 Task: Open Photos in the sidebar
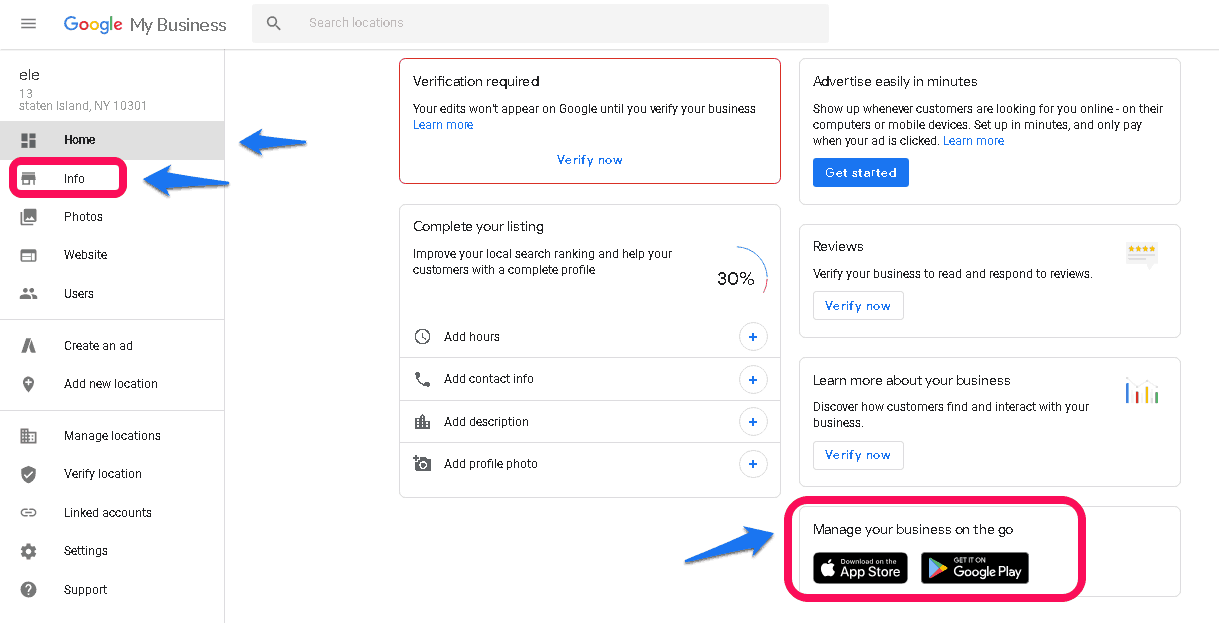pos(112,217)
